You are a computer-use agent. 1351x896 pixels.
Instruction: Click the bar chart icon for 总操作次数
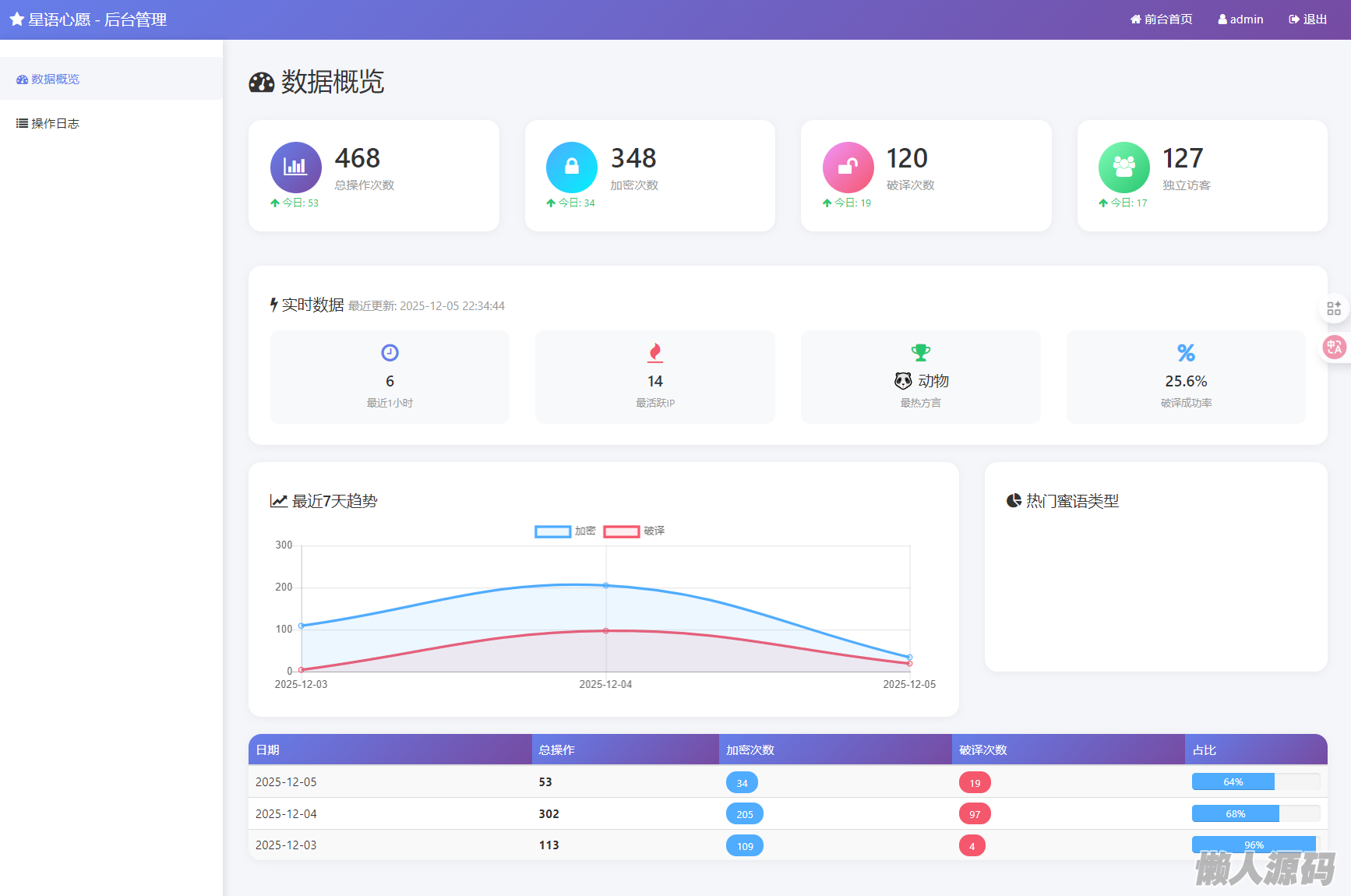[295, 167]
